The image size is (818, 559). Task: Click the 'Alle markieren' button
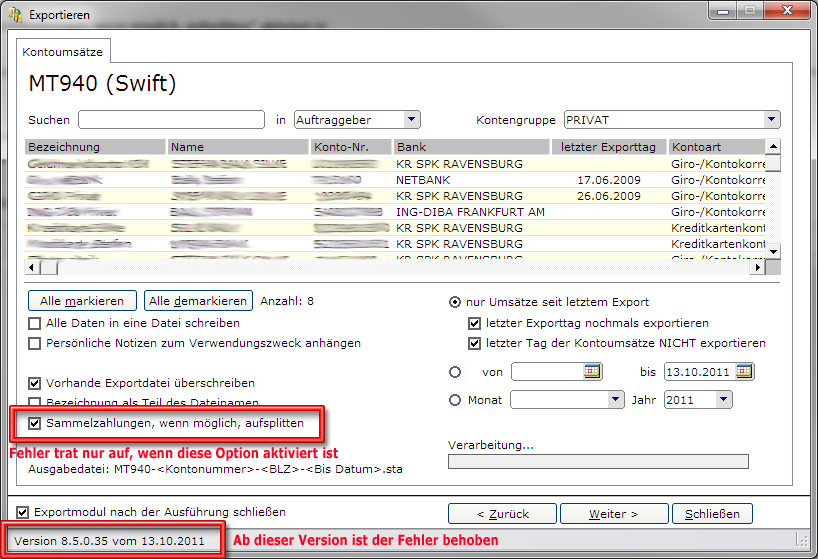tap(82, 301)
